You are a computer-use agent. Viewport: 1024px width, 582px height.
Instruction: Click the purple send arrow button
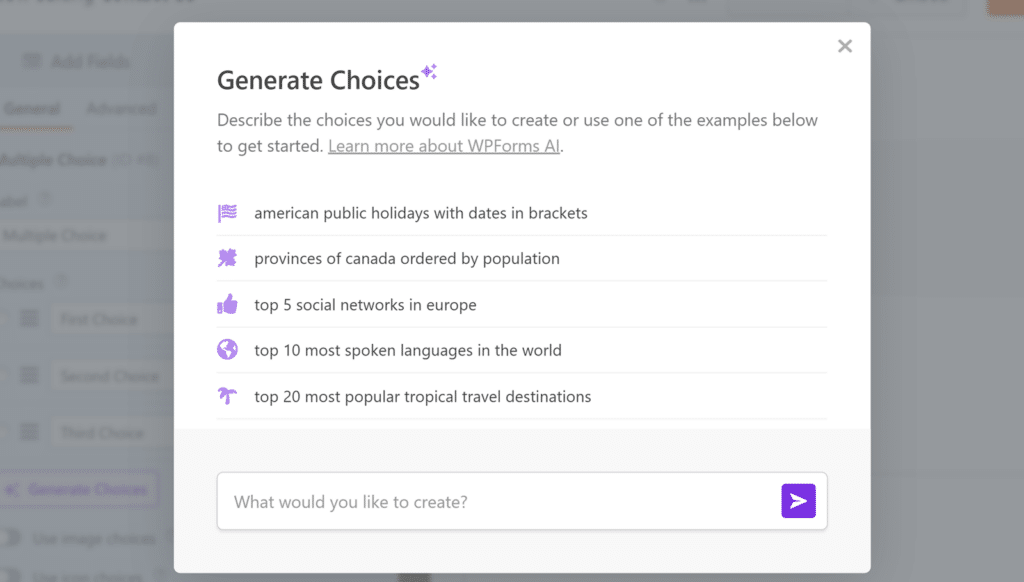tap(798, 501)
